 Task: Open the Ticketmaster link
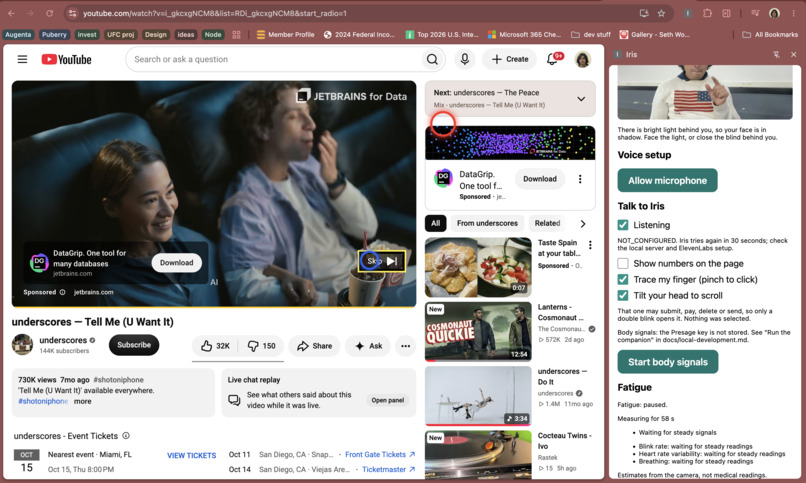click(388, 470)
